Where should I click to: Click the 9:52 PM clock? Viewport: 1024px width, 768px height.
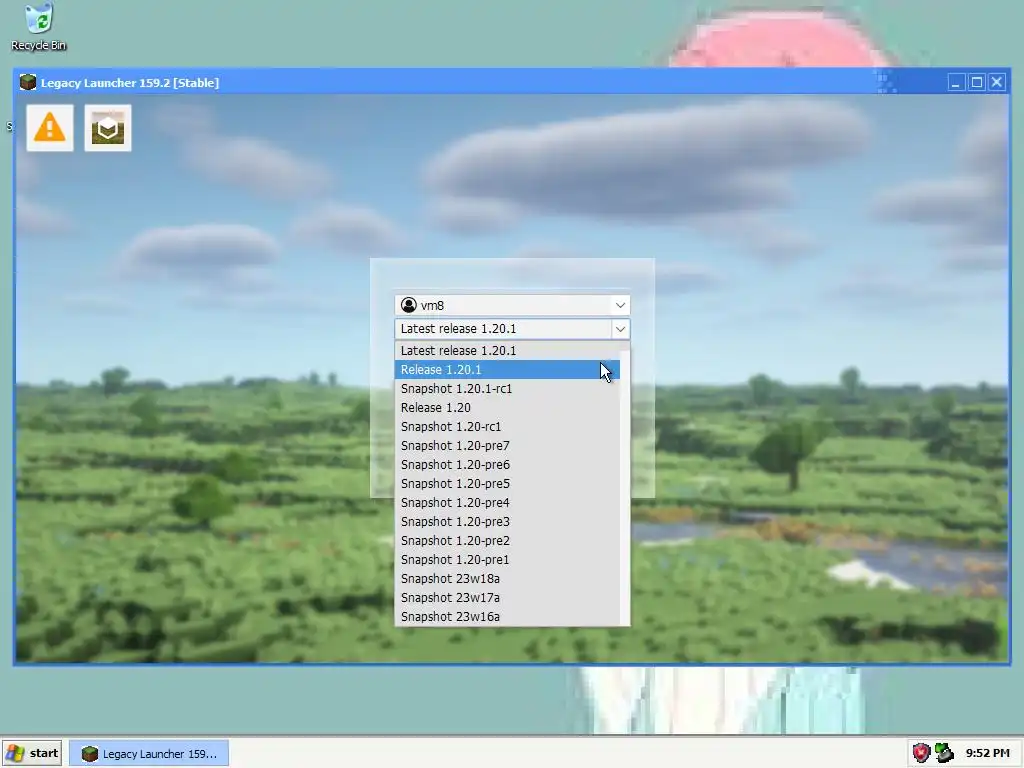click(x=987, y=753)
